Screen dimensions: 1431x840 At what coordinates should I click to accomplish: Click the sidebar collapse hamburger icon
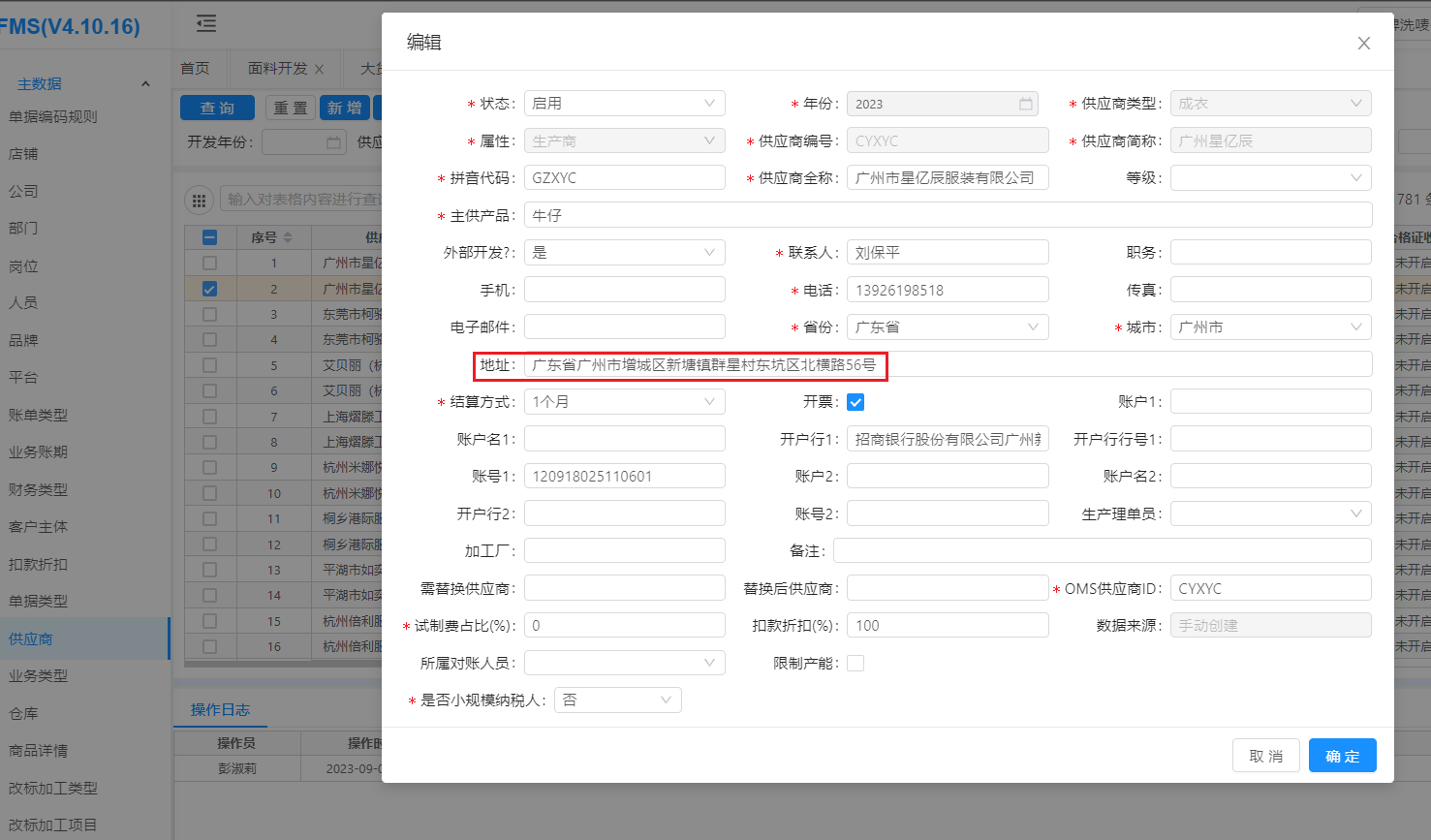click(x=206, y=23)
